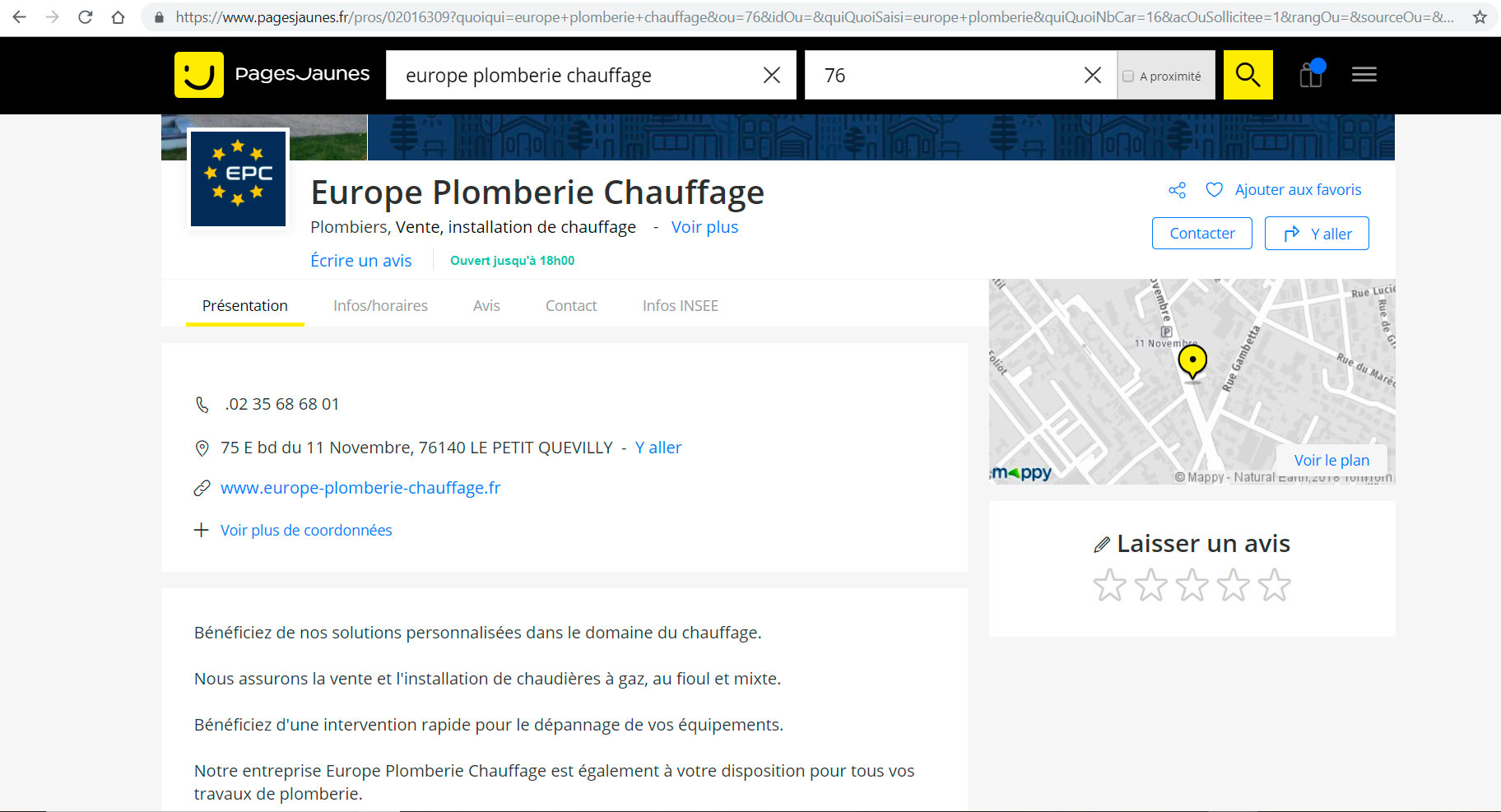Click 'Voir le plan' button on the map
Screen dimensions: 1501x812
point(1331,460)
